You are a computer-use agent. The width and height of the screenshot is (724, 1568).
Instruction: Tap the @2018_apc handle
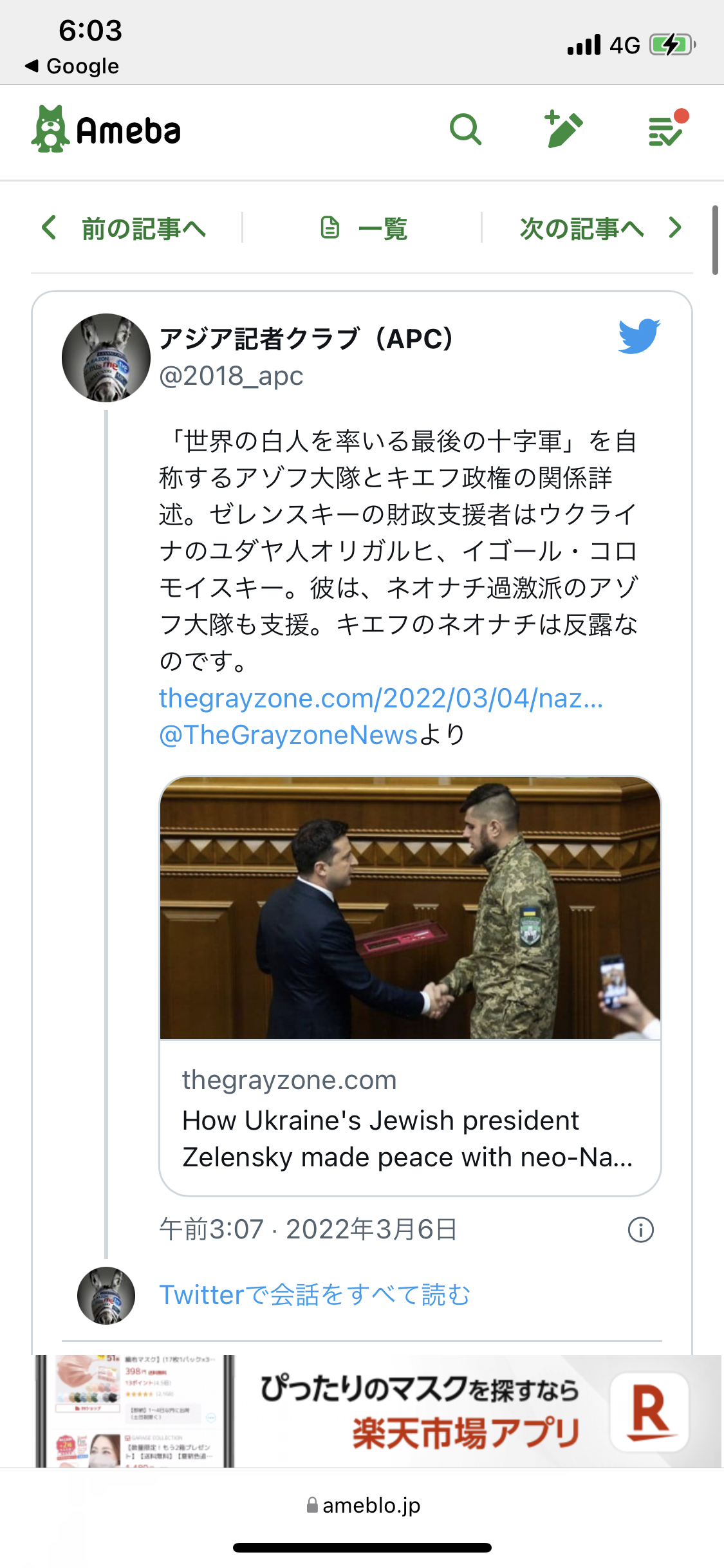(x=231, y=376)
